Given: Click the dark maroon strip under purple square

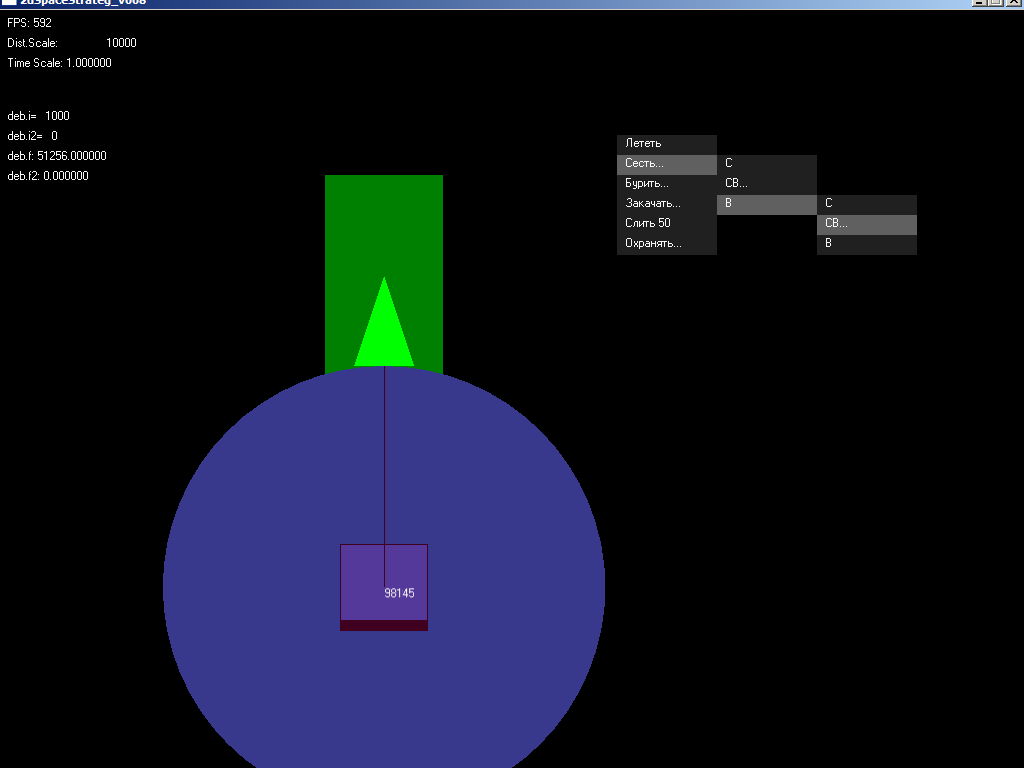Looking at the screenshot, I should 384,625.
